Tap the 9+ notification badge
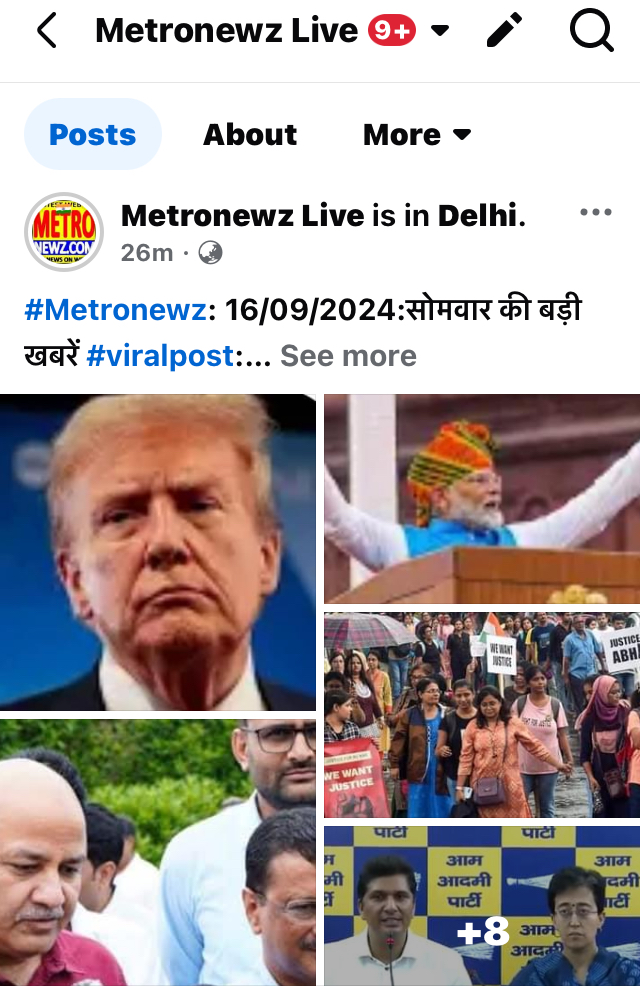 [x=392, y=31]
